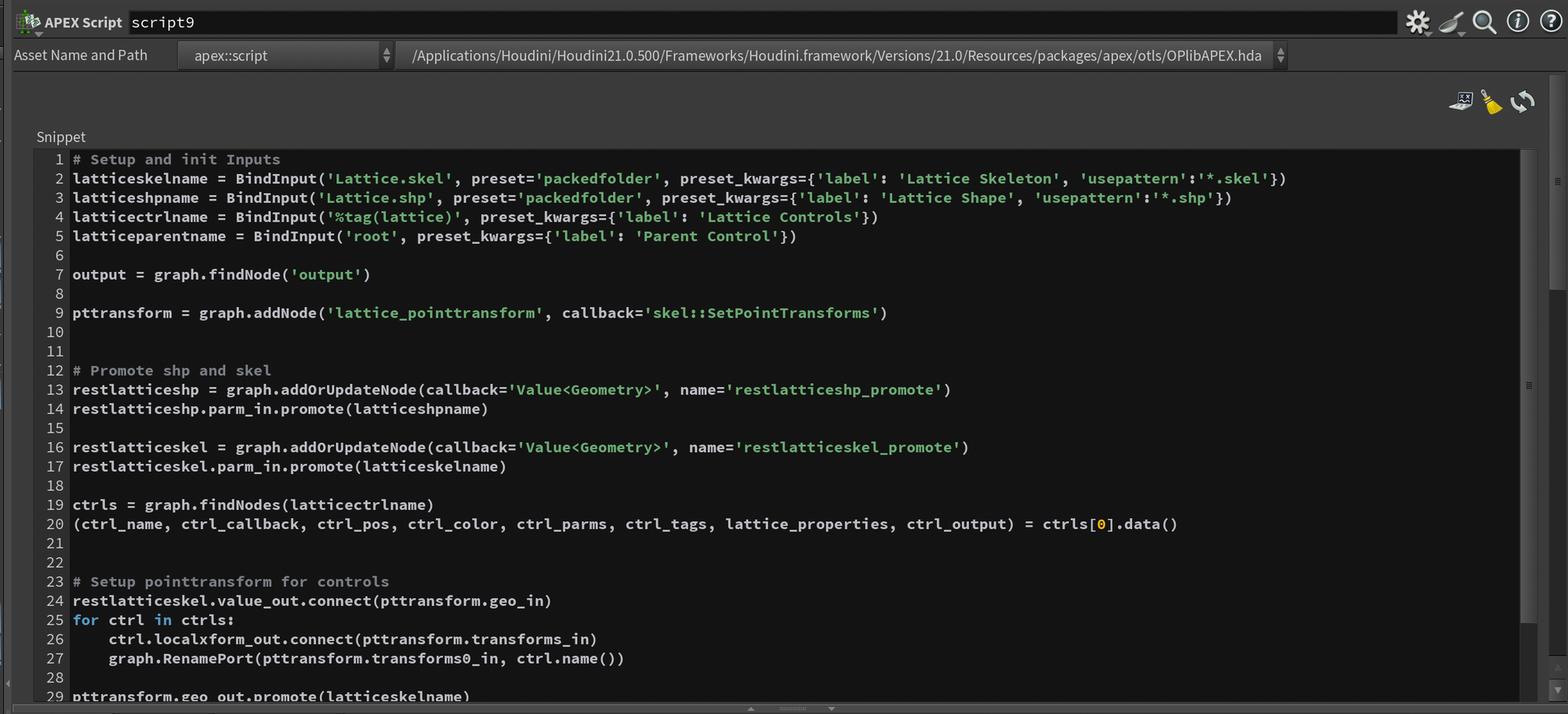The height and width of the screenshot is (714, 1568).
Task: Click the magnifying glass search icon
Action: click(x=1484, y=22)
